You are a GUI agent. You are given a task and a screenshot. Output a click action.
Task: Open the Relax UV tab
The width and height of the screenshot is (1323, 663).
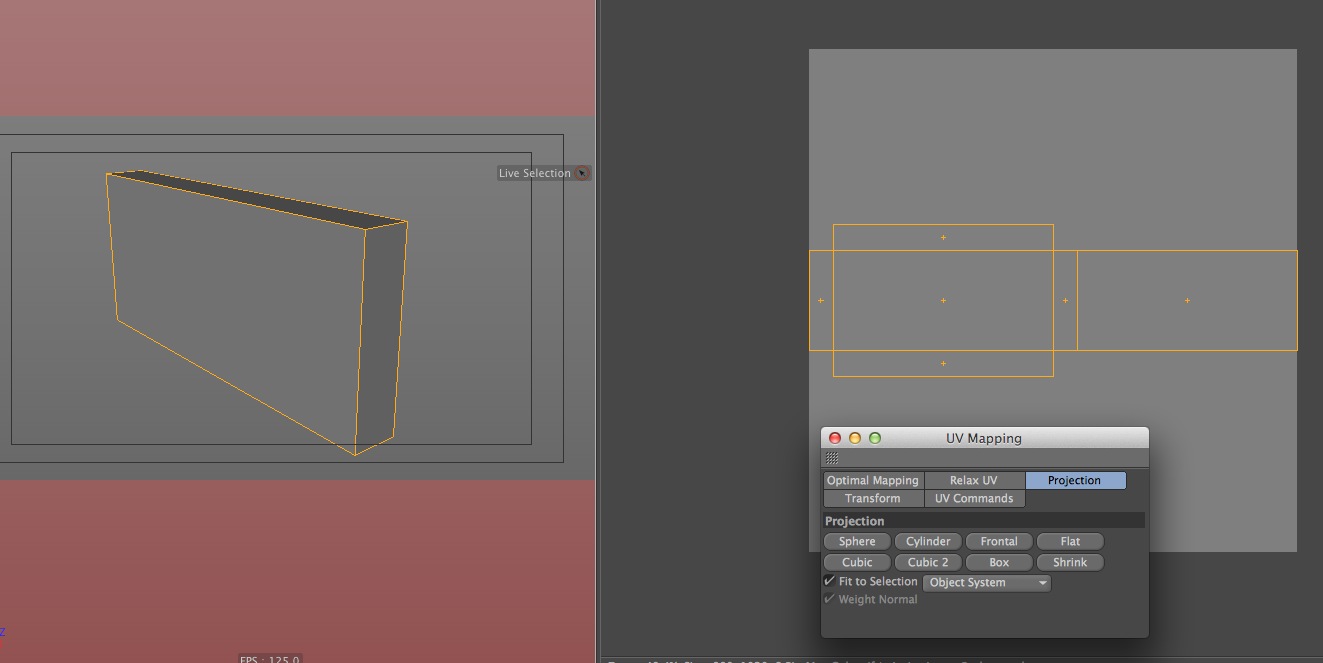pos(974,481)
